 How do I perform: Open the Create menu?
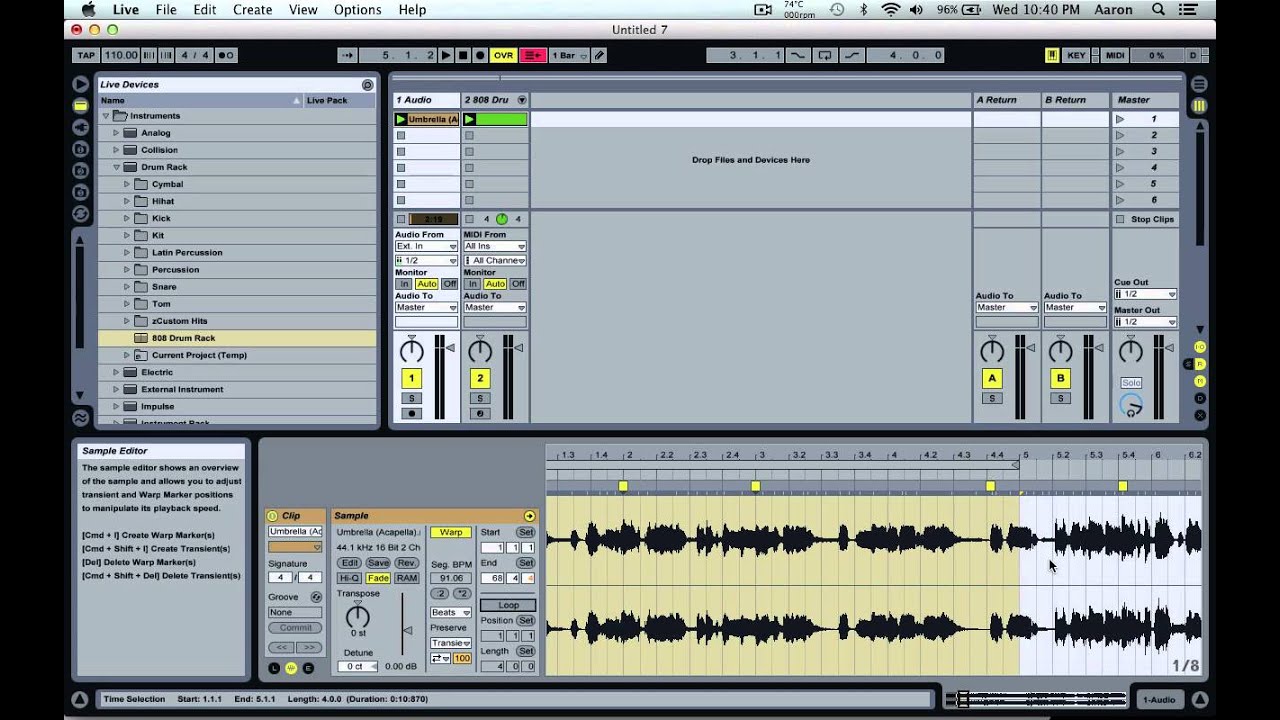pos(252,10)
